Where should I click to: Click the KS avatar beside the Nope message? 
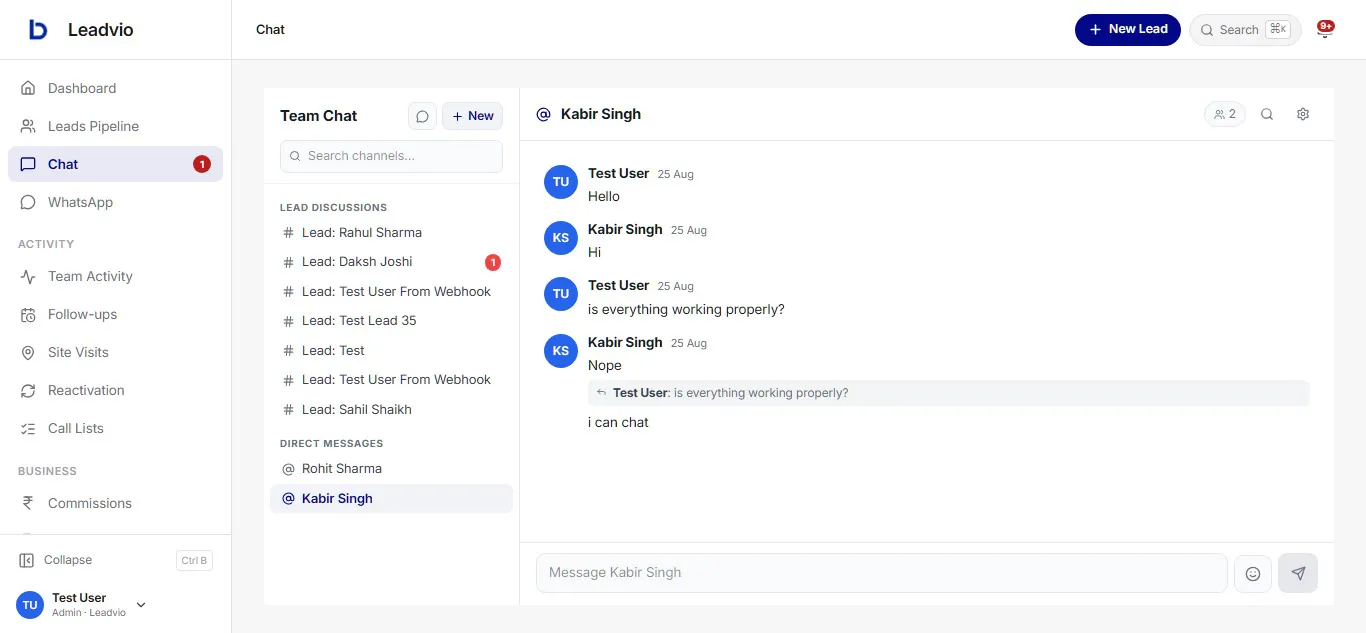tap(561, 351)
